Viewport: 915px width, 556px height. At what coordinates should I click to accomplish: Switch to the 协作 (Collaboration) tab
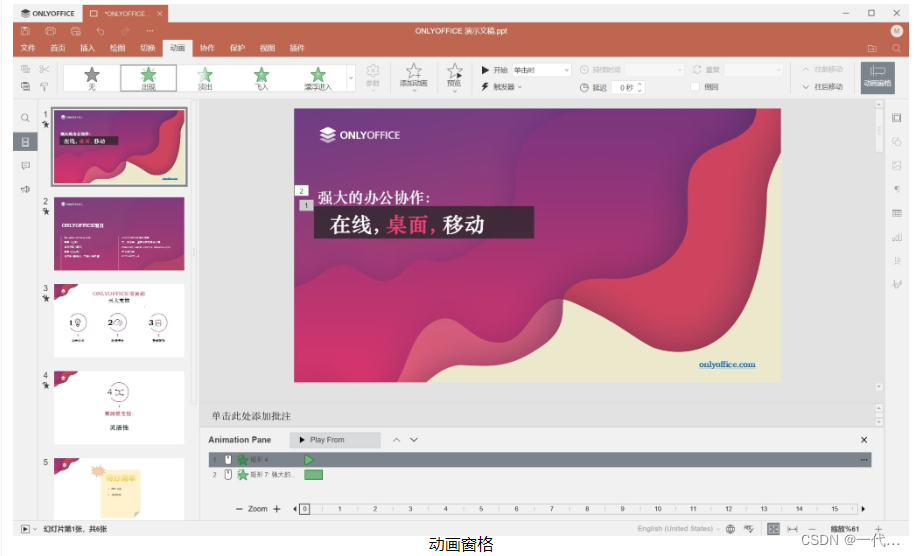[x=207, y=48]
